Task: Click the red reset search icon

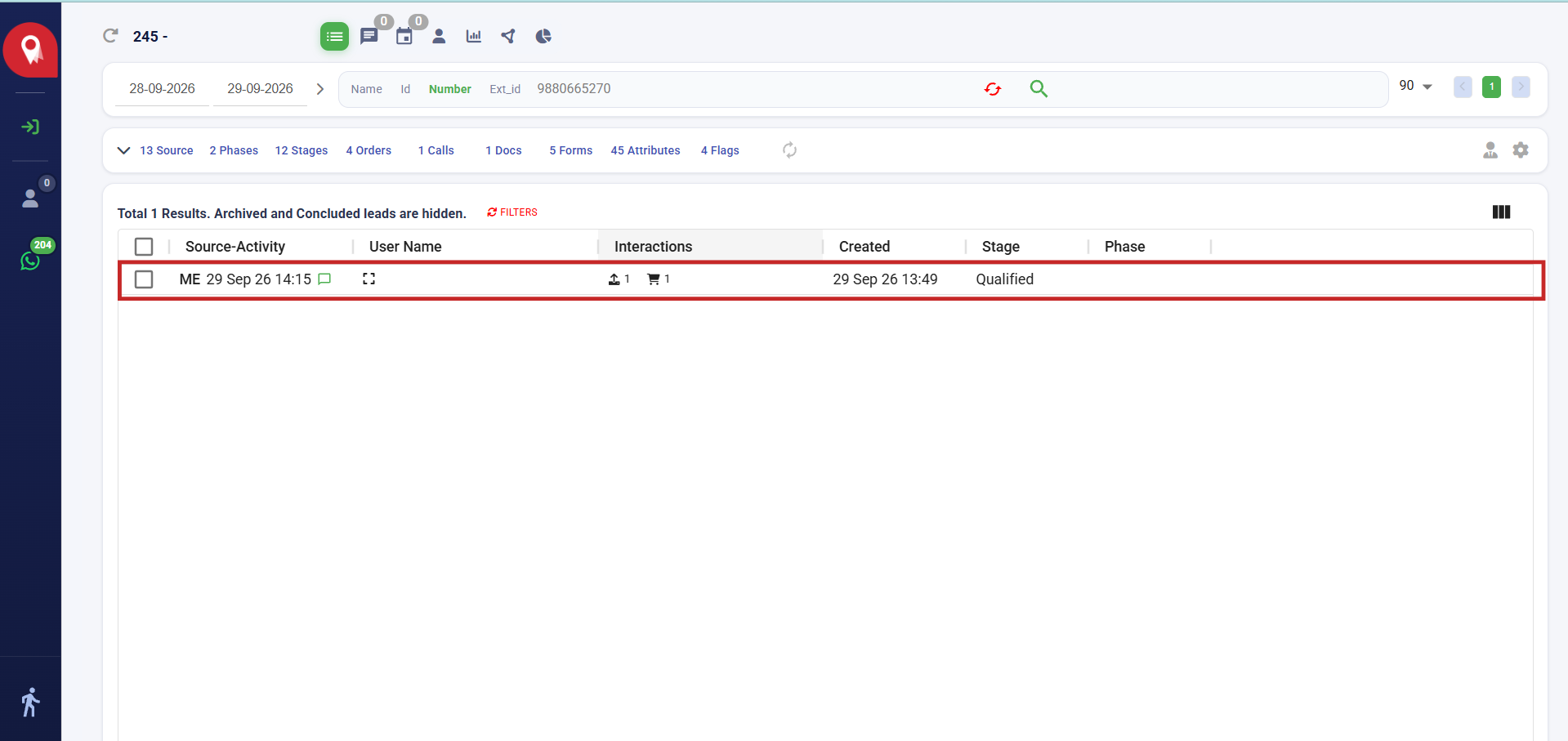Action: click(993, 89)
